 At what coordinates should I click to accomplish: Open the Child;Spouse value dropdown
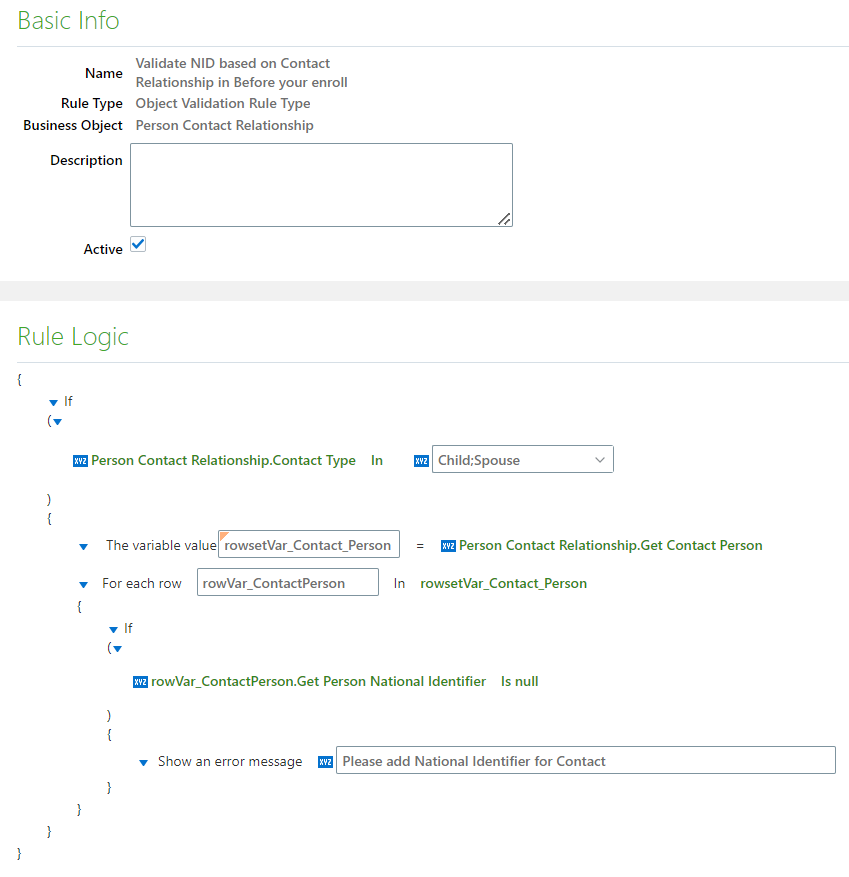600,460
